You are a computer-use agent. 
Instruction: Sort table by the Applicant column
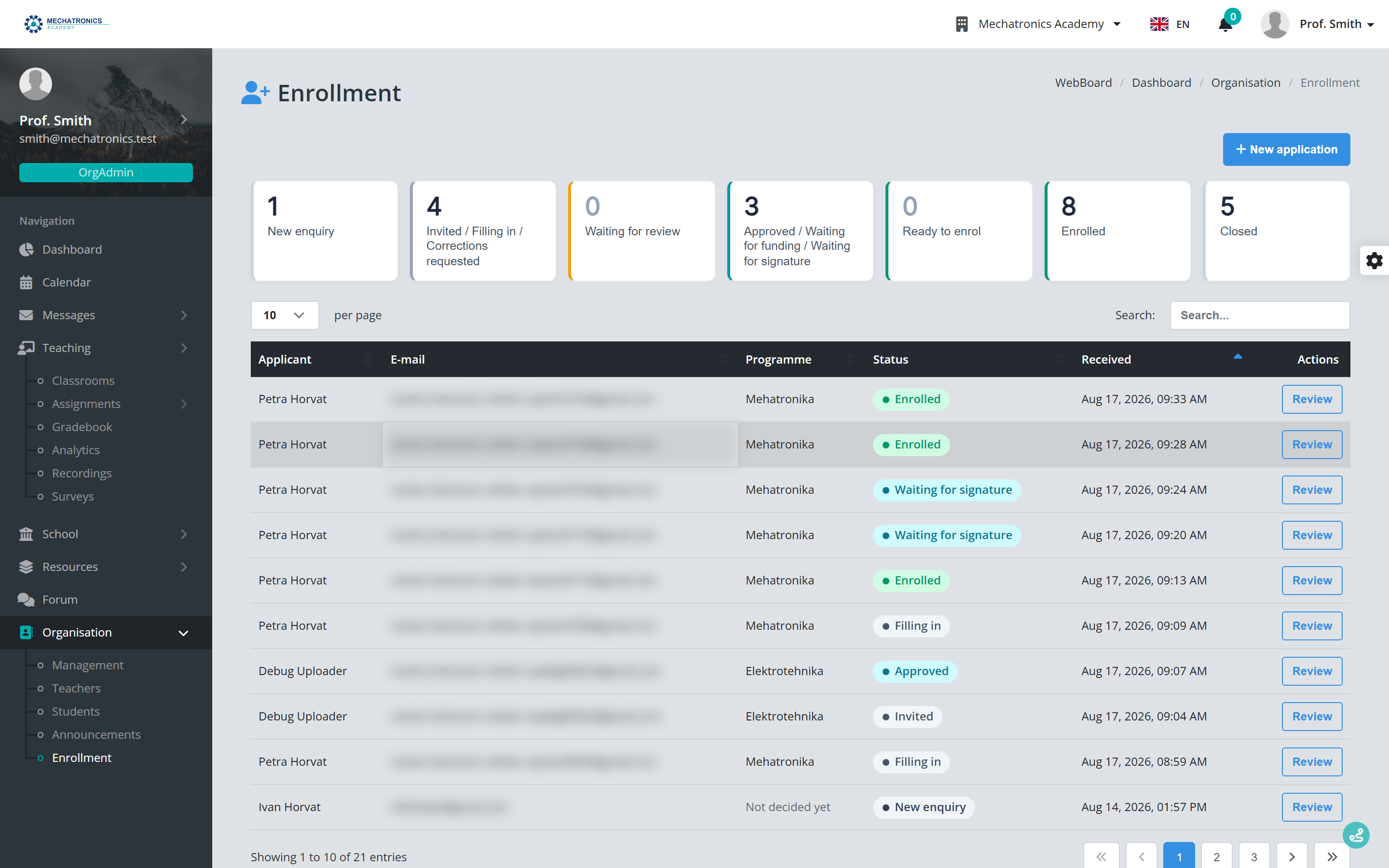316,359
